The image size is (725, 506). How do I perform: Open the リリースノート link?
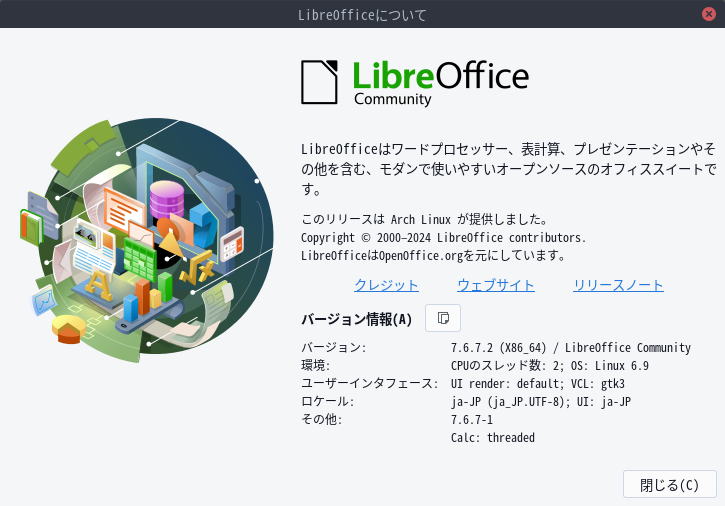618,285
